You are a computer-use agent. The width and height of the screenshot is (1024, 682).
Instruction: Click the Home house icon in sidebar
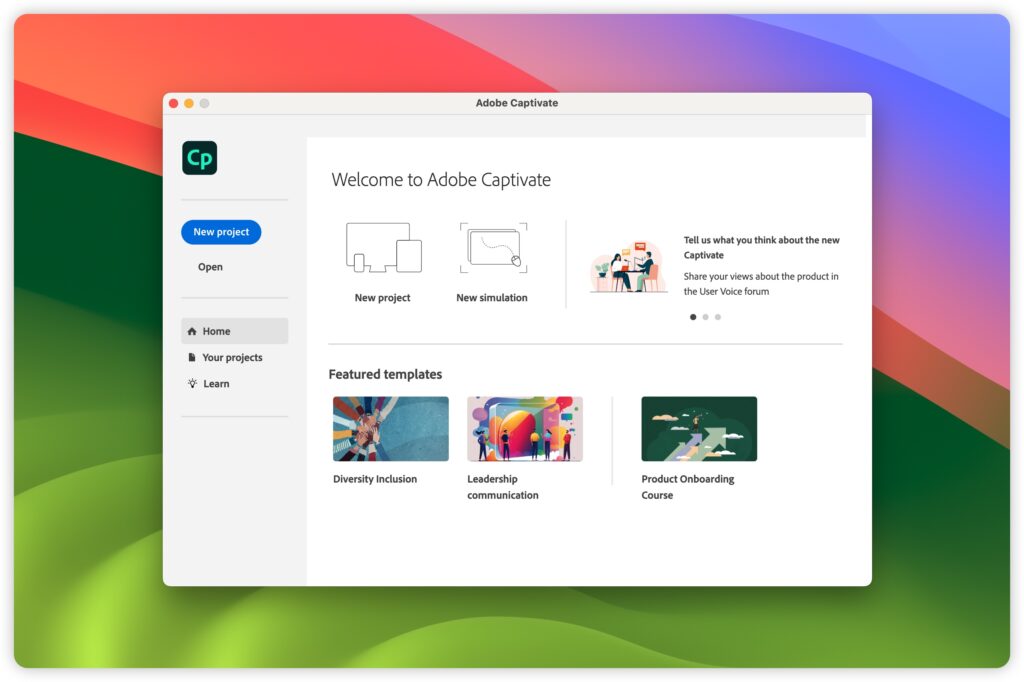(192, 330)
